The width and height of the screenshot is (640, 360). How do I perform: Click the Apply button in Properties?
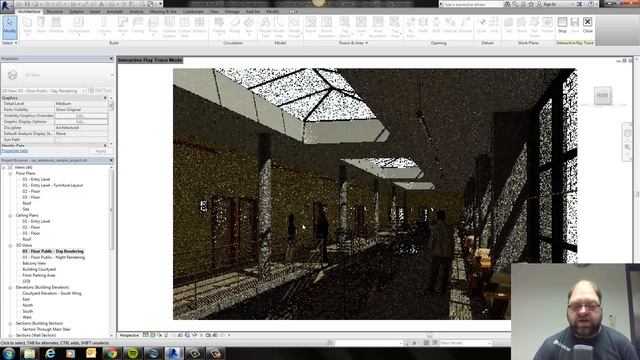pyautogui.click(x=101, y=151)
